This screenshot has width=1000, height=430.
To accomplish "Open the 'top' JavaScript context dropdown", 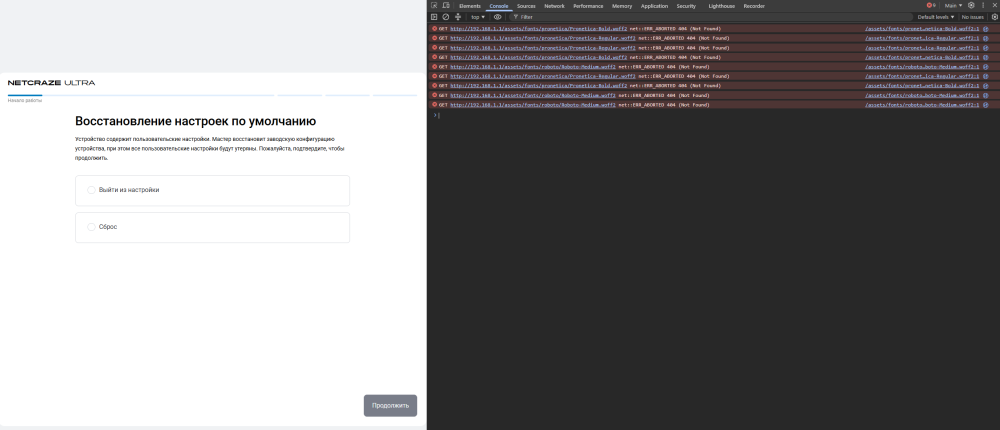I will pyautogui.click(x=478, y=17).
